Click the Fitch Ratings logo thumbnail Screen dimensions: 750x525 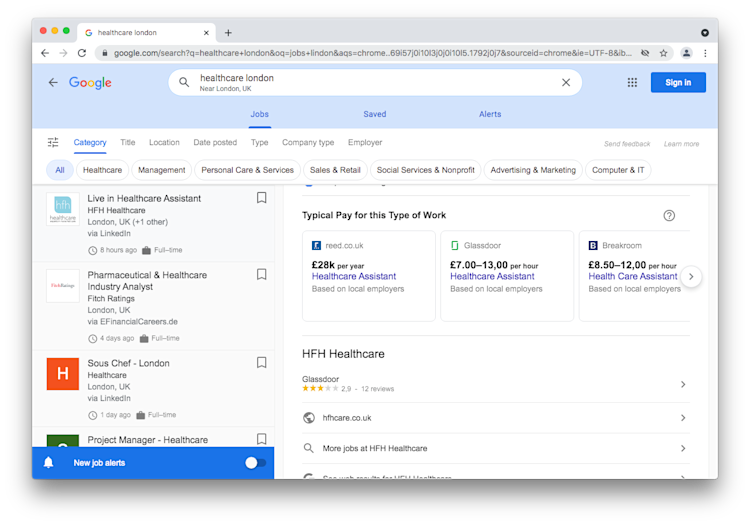point(63,285)
